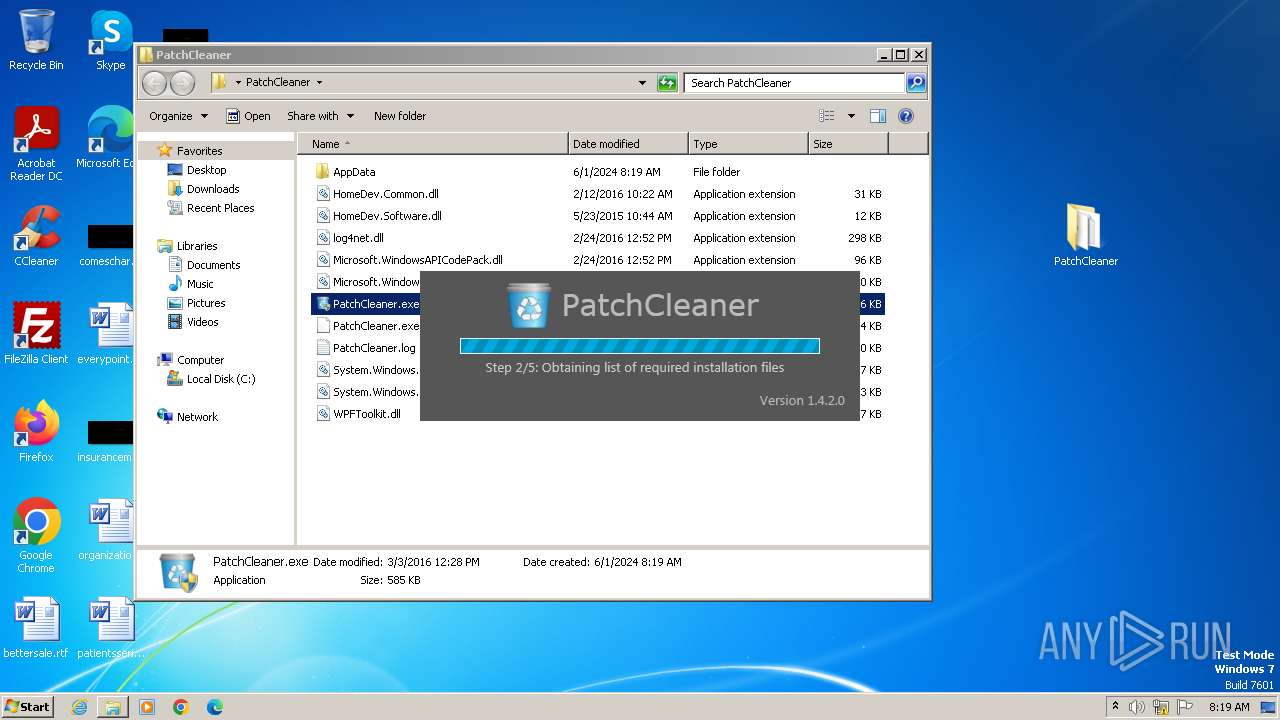Screen dimensions: 1280x720
Task: Change view with the views icon
Action: click(x=827, y=116)
